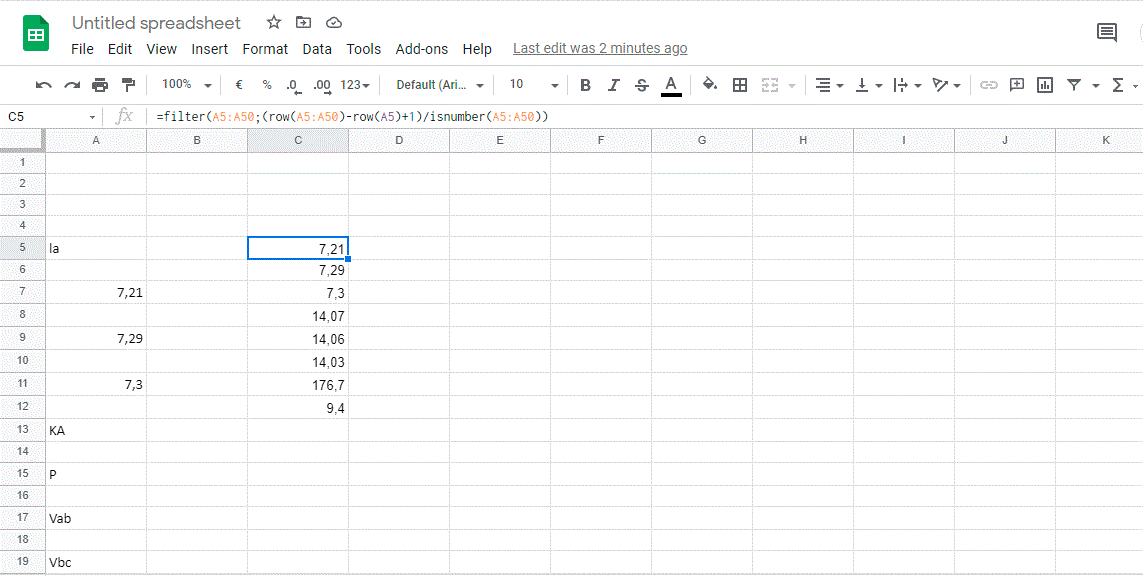The width and height of the screenshot is (1143, 576).
Task: Open 'Last edit was 2 minutes ago' link
Action: [x=600, y=48]
